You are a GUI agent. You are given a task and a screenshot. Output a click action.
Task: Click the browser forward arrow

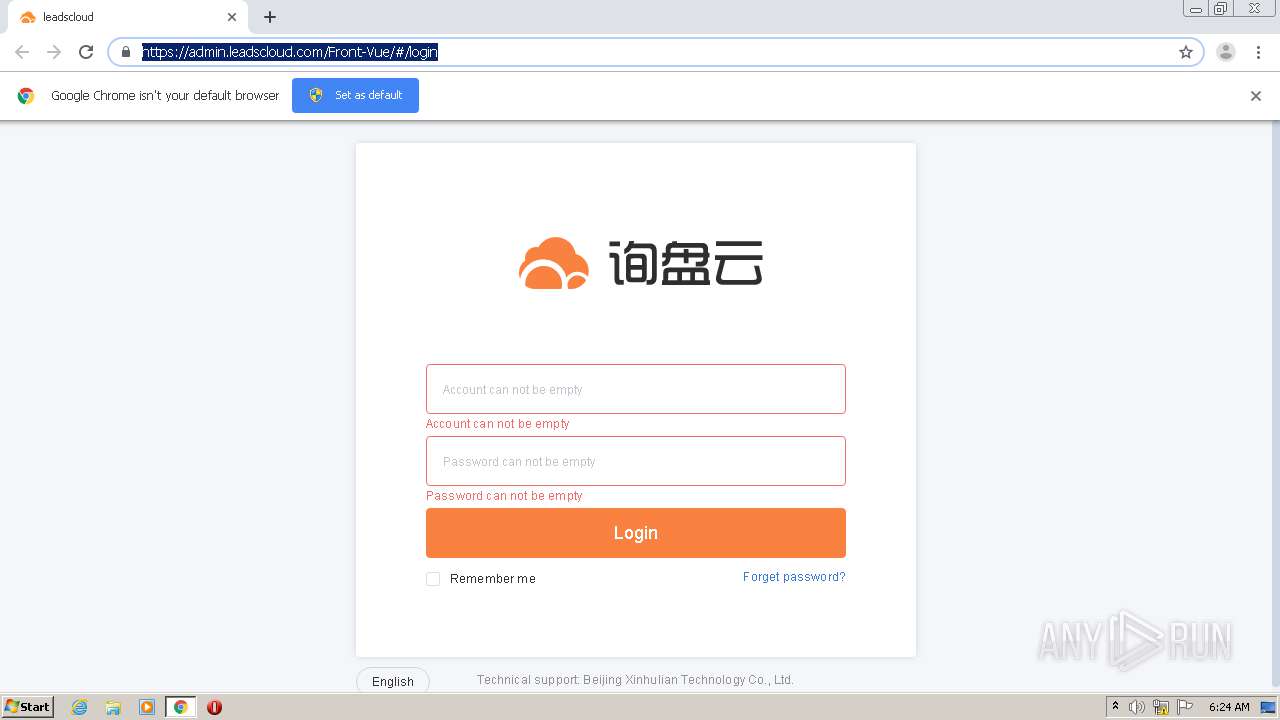click(x=54, y=52)
